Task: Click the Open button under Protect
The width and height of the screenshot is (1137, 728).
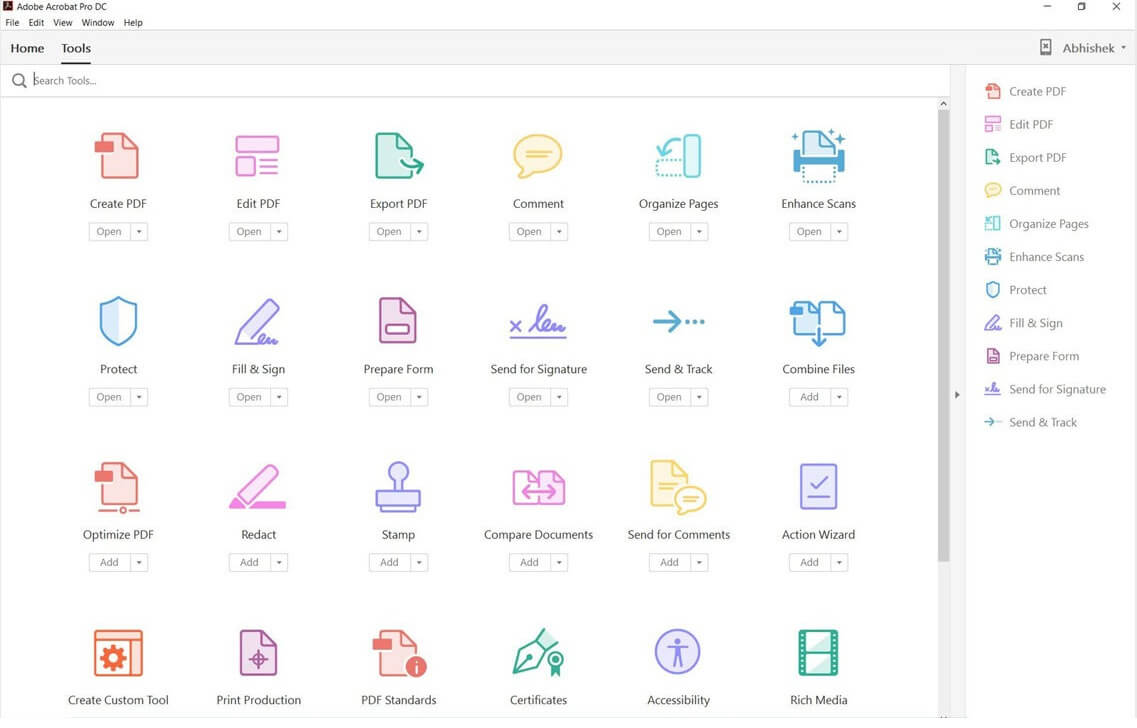Action: [x=109, y=397]
